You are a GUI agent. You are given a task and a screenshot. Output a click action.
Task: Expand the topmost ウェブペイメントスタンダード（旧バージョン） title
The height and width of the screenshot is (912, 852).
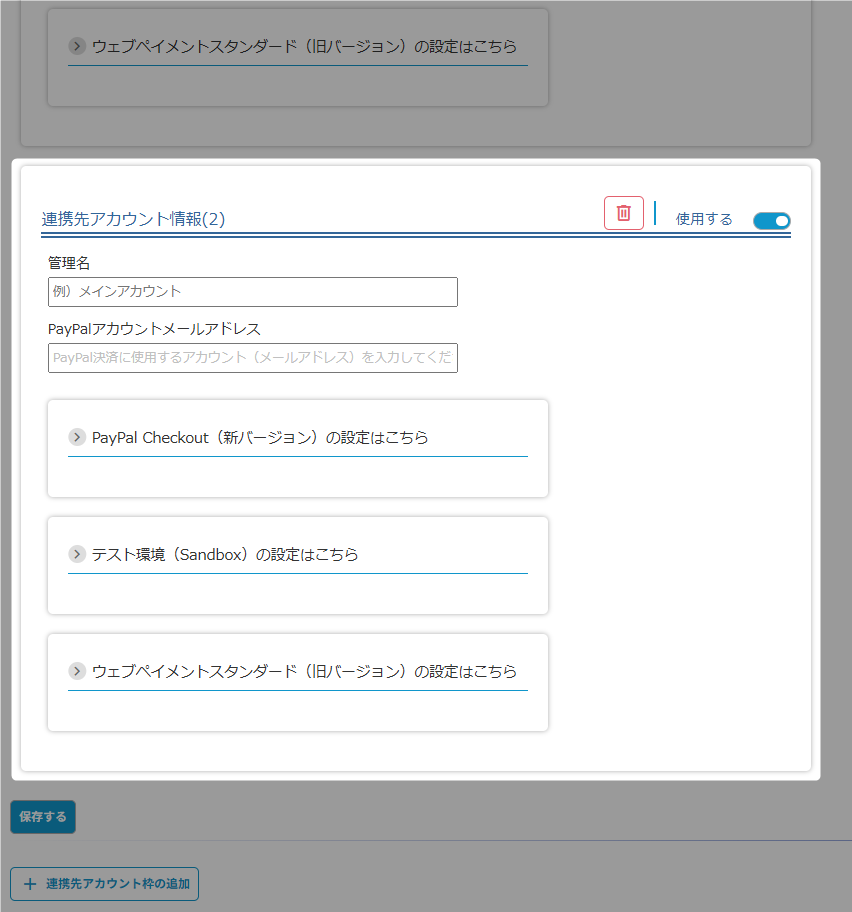click(304, 46)
